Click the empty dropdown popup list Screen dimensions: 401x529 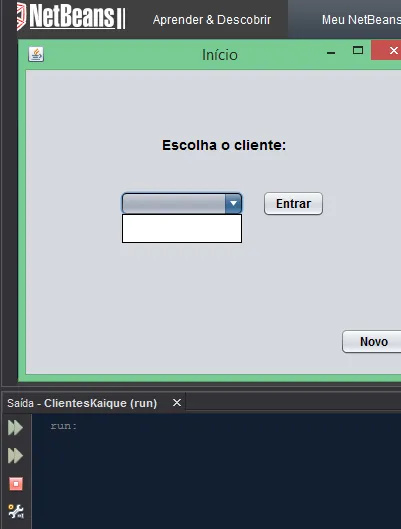tap(182, 228)
